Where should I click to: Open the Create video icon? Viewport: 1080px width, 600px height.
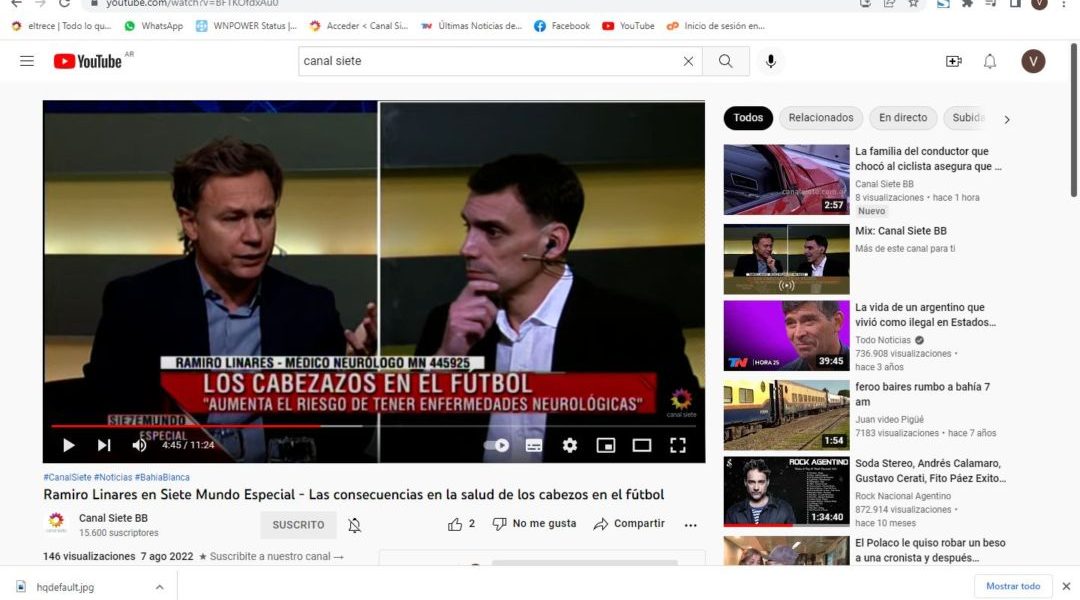click(x=953, y=61)
